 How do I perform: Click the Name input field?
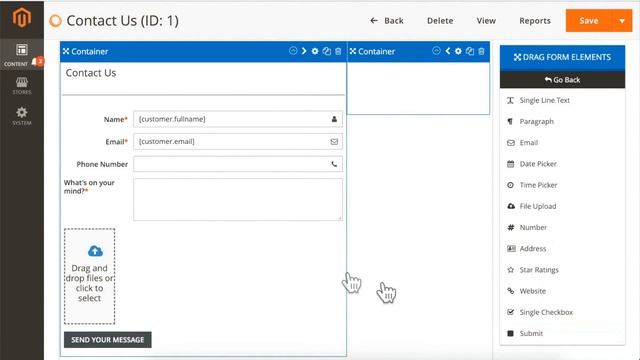coord(238,119)
